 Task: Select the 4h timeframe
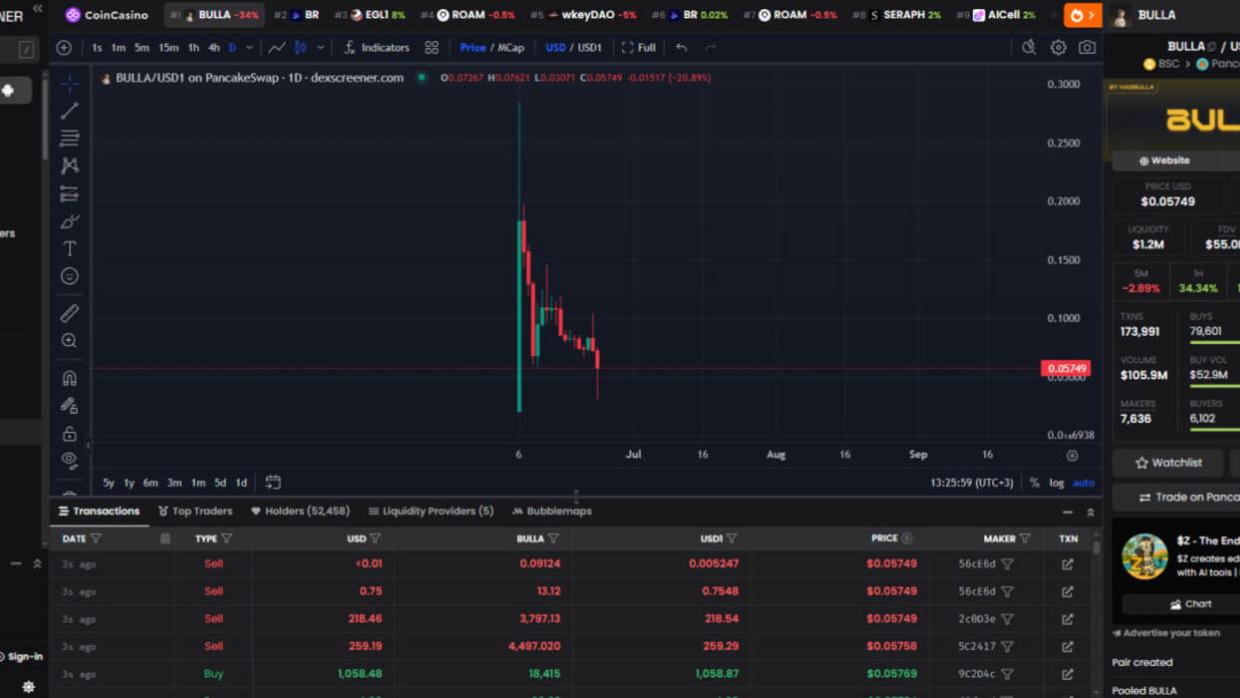tap(213, 47)
